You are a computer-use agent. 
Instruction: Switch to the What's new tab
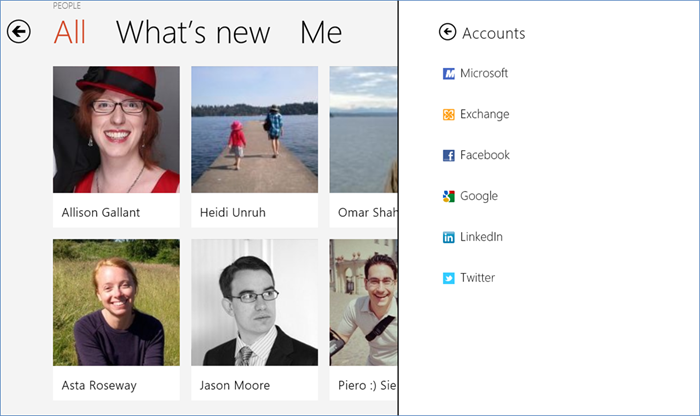click(193, 32)
